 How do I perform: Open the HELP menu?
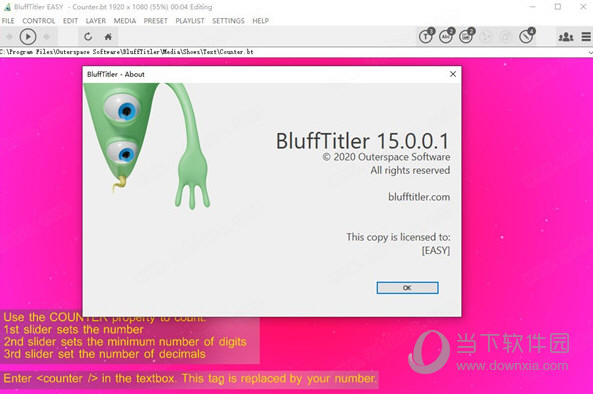[x=261, y=21]
